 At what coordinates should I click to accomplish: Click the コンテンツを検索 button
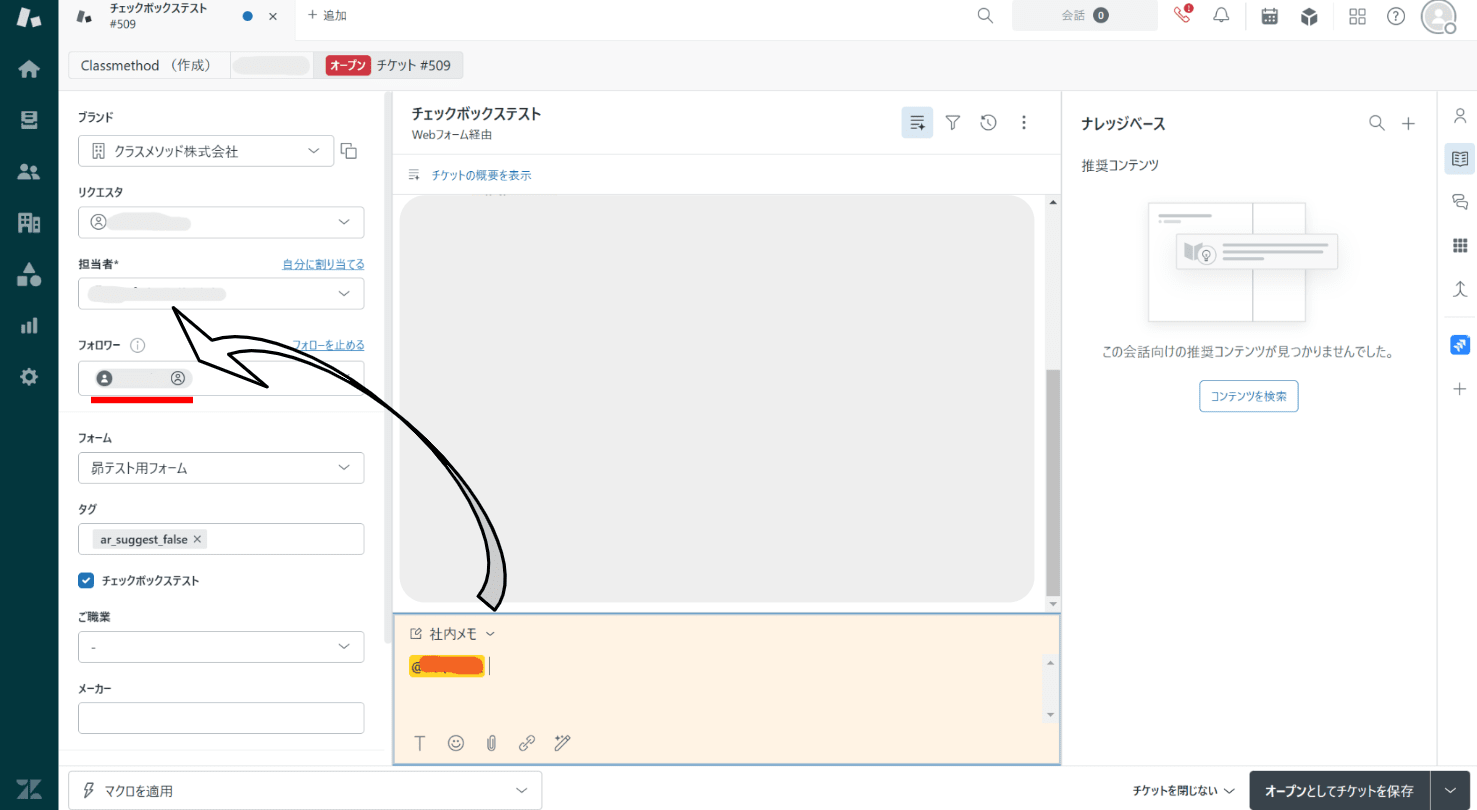pos(1248,396)
